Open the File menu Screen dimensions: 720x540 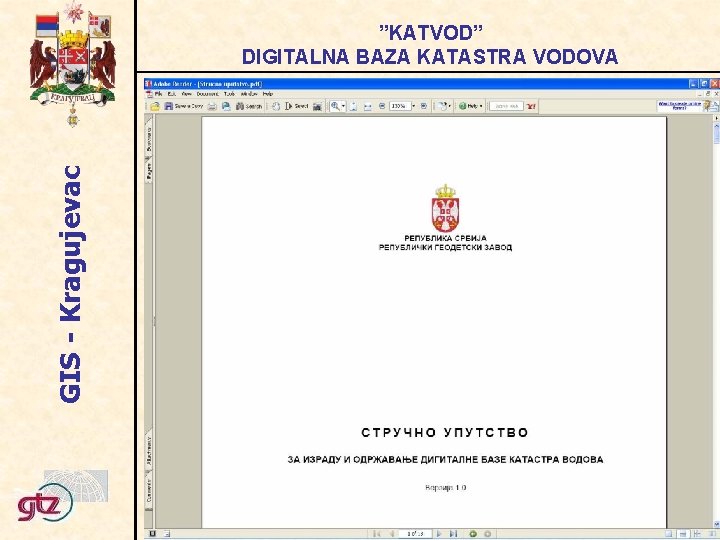pos(158,94)
